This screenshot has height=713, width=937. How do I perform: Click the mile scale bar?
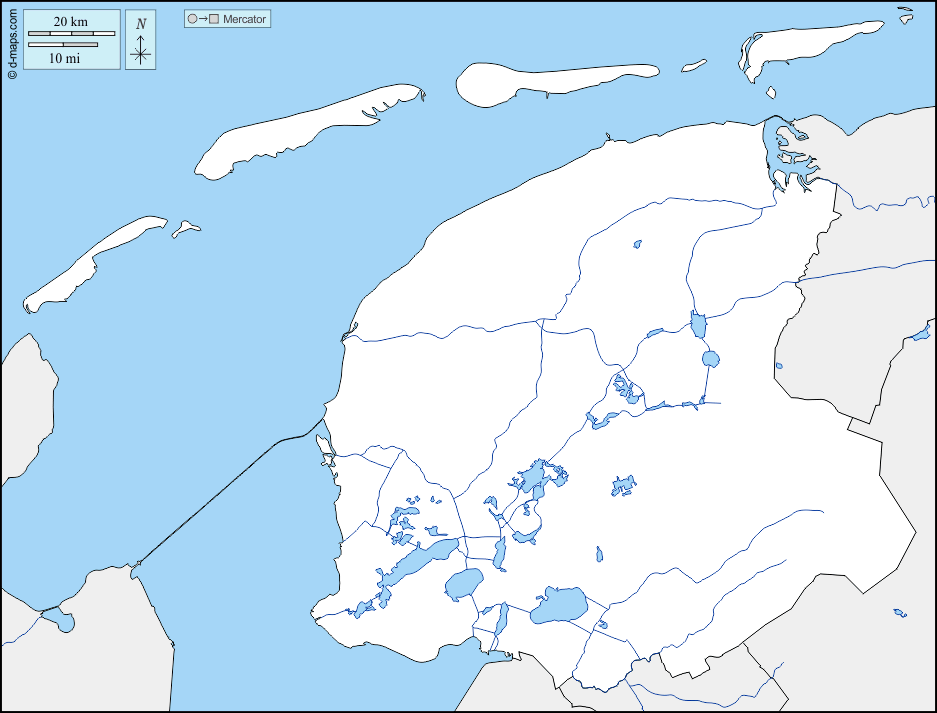point(63,45)
